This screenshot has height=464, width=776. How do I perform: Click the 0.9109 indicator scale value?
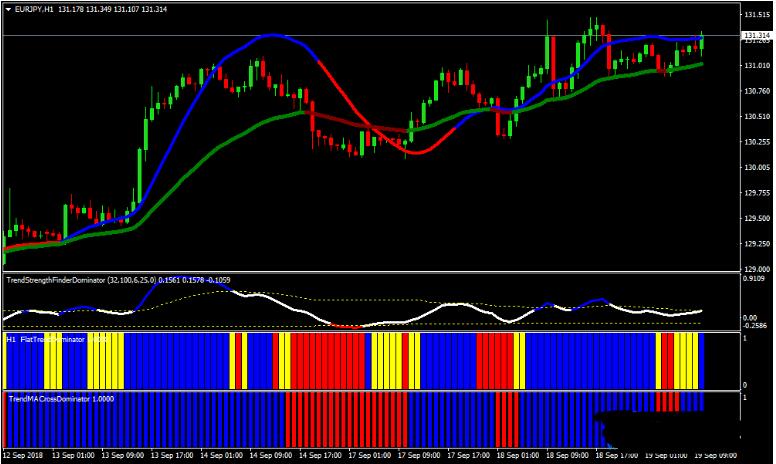(x=755, y=278)
